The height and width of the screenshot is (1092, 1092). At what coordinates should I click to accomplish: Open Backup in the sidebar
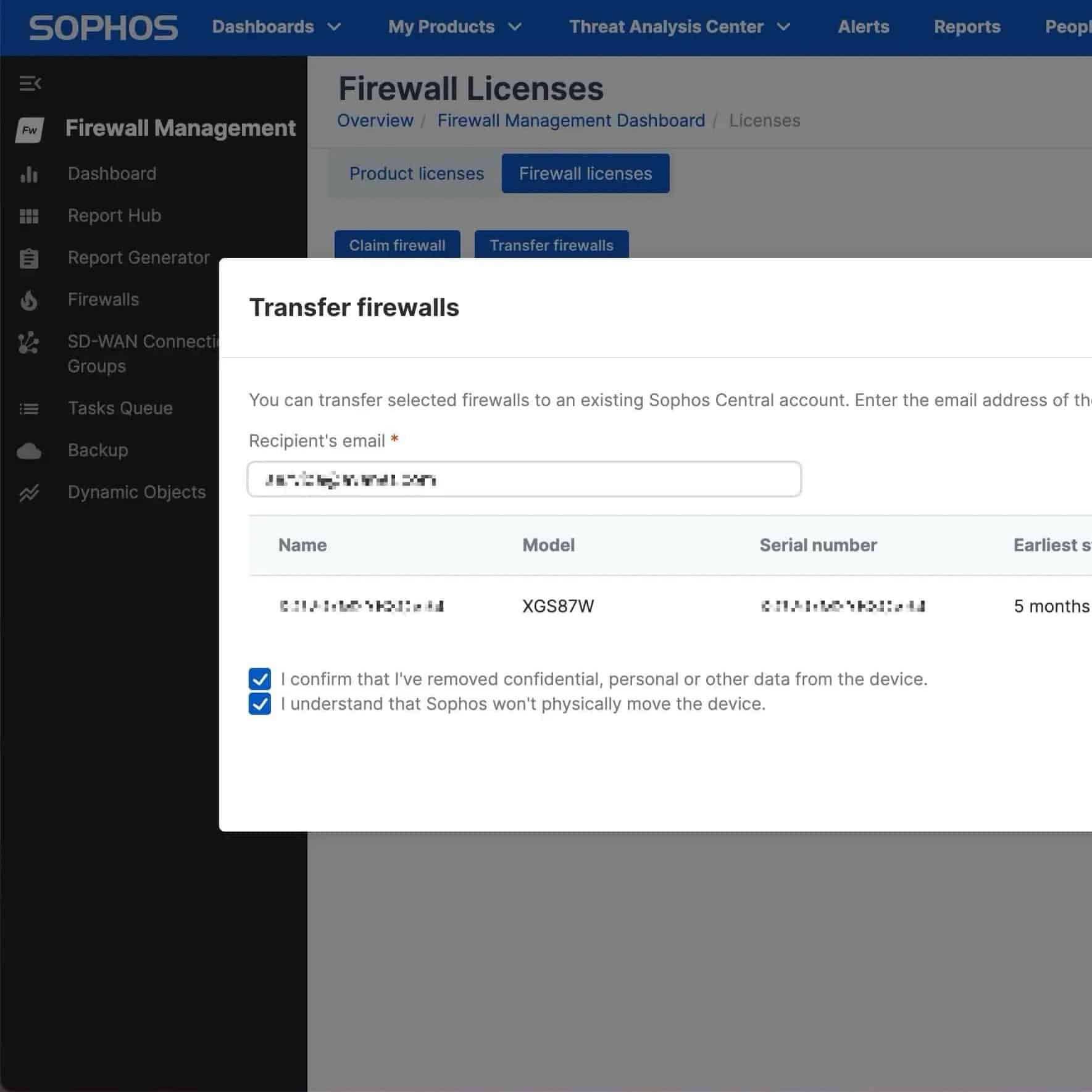(98, 450)
